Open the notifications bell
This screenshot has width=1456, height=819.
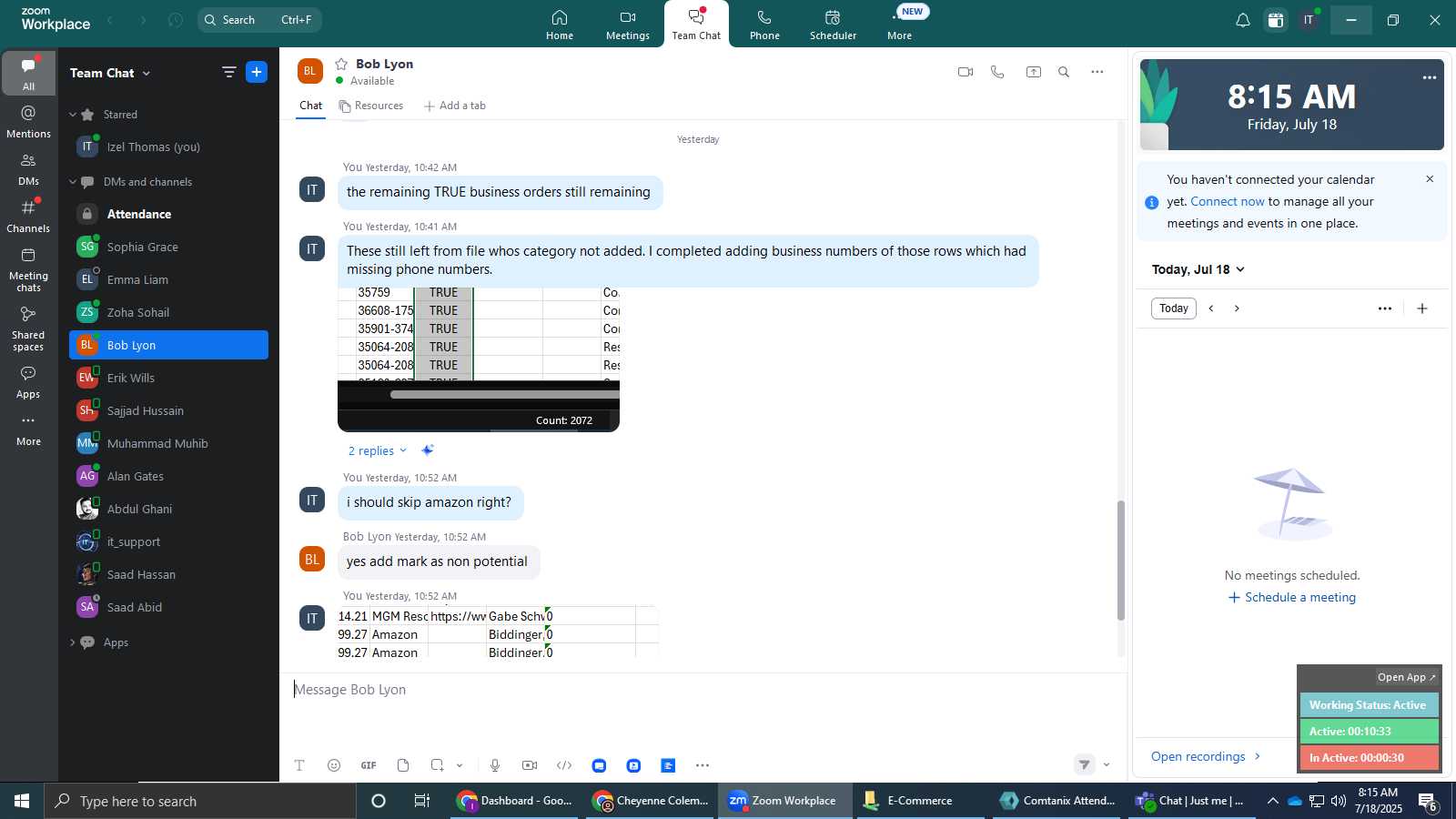[1242, 20]
